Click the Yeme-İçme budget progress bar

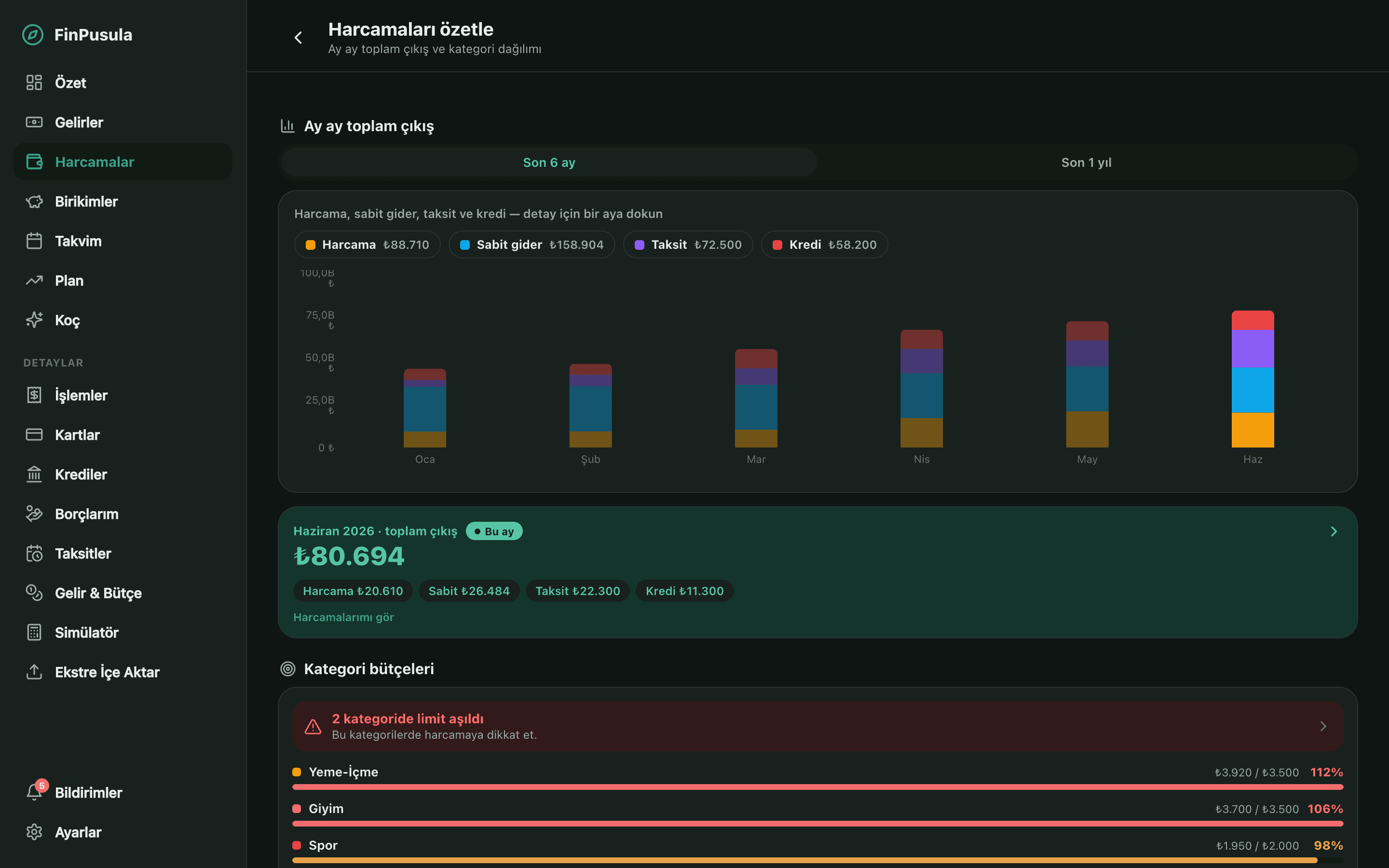click(x=817, y=787)
